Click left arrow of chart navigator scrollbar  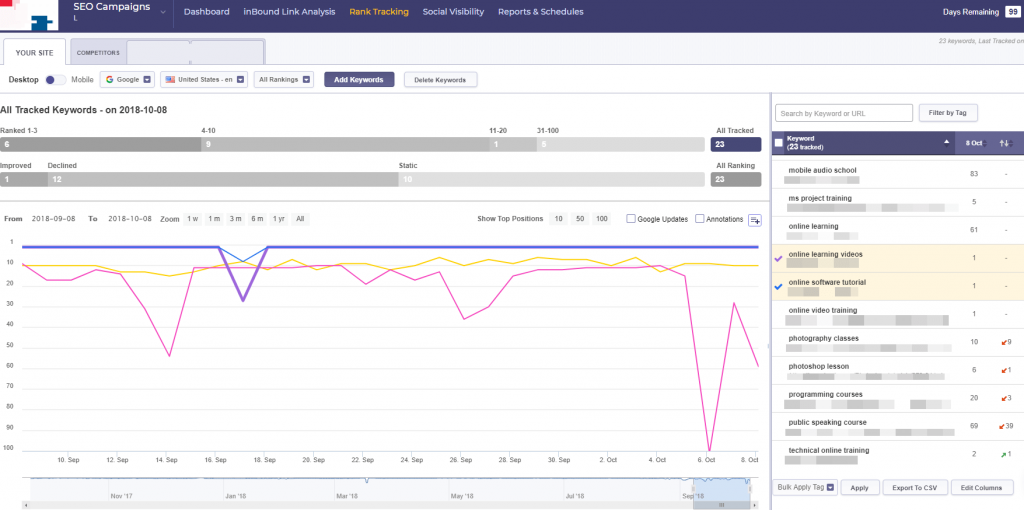coord(25,505)
